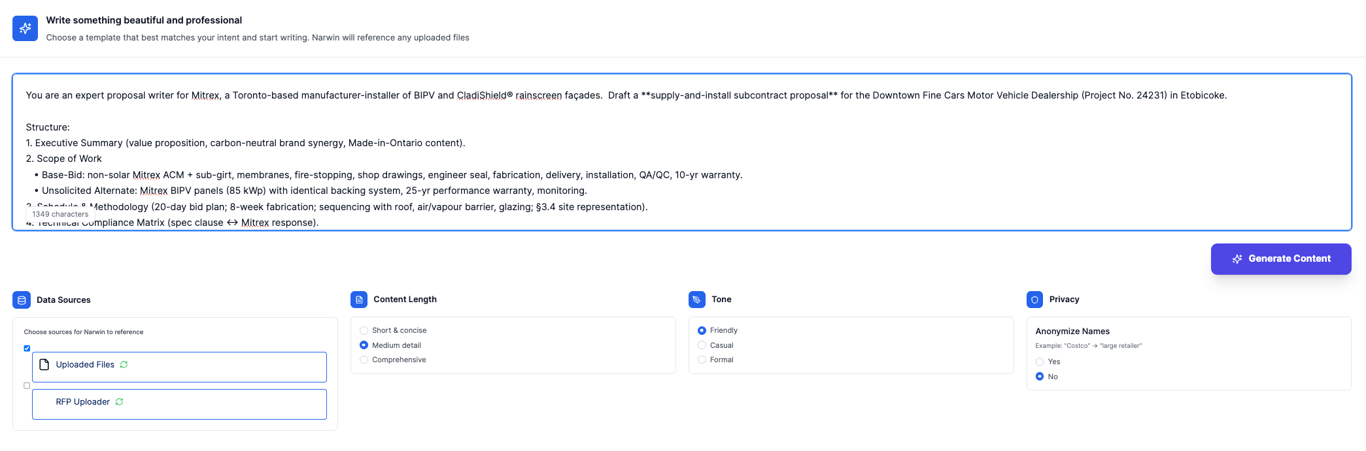The width and height of the screenshot is (1366, 451).
Task: Click the Technical Compliance Matrix line
Action: [x=172, y=223]
